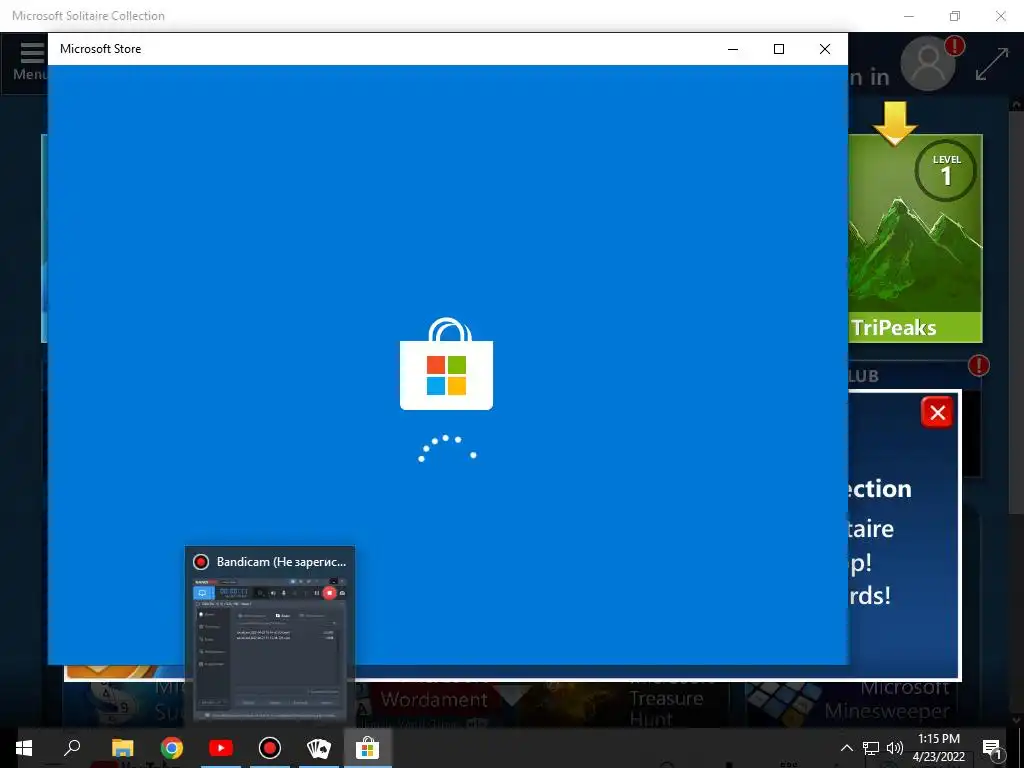
Task: Maximize the Microsoft Store window
Action: tap(778, 49)
